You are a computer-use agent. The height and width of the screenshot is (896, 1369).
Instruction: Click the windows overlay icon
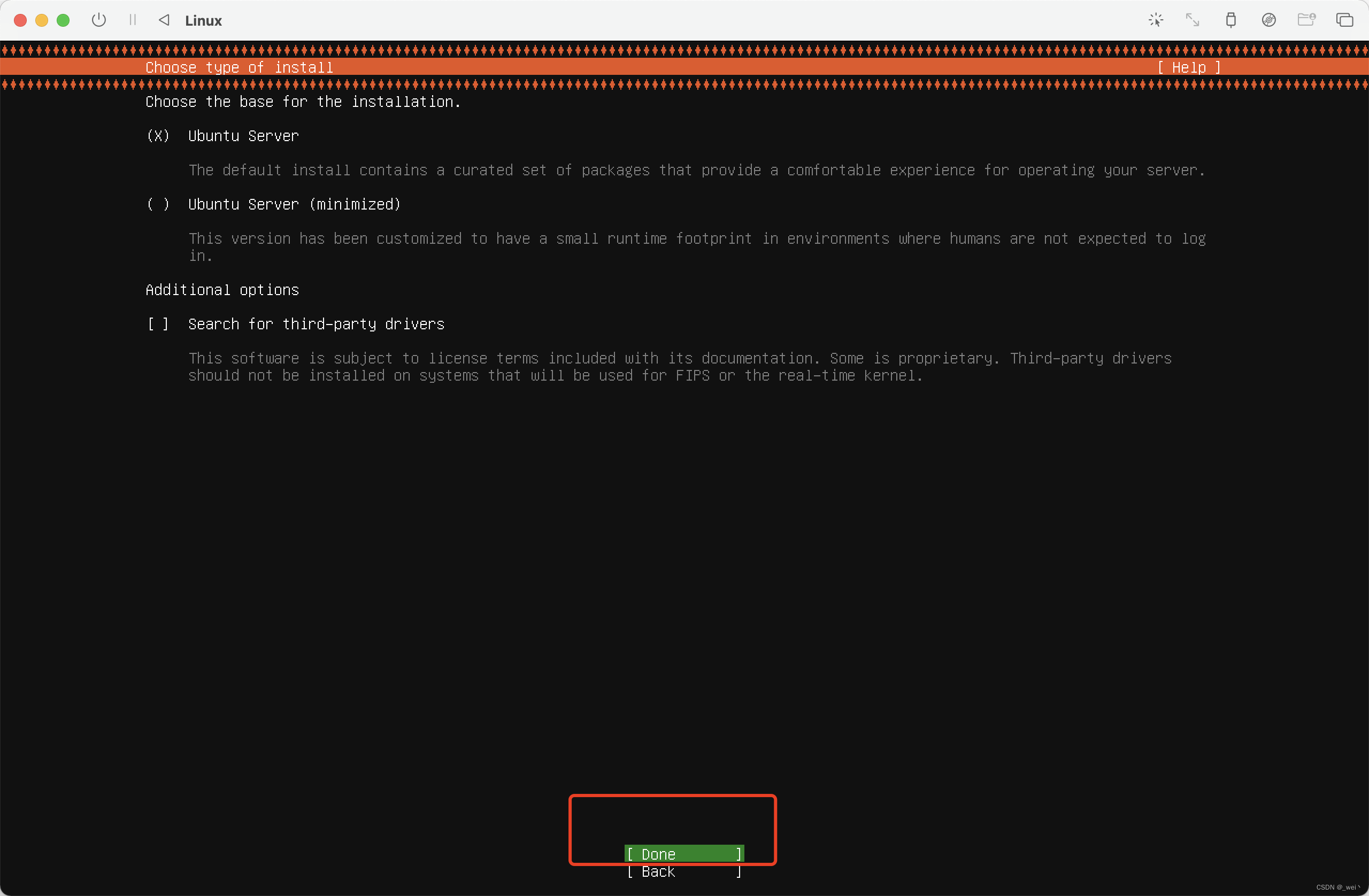click(x=1344, y=20)
